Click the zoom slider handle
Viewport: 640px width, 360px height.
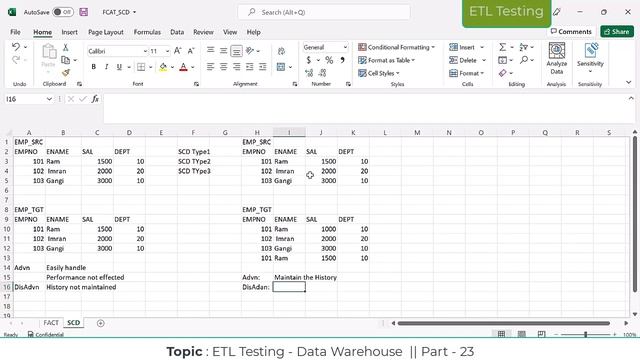point(585,334)
